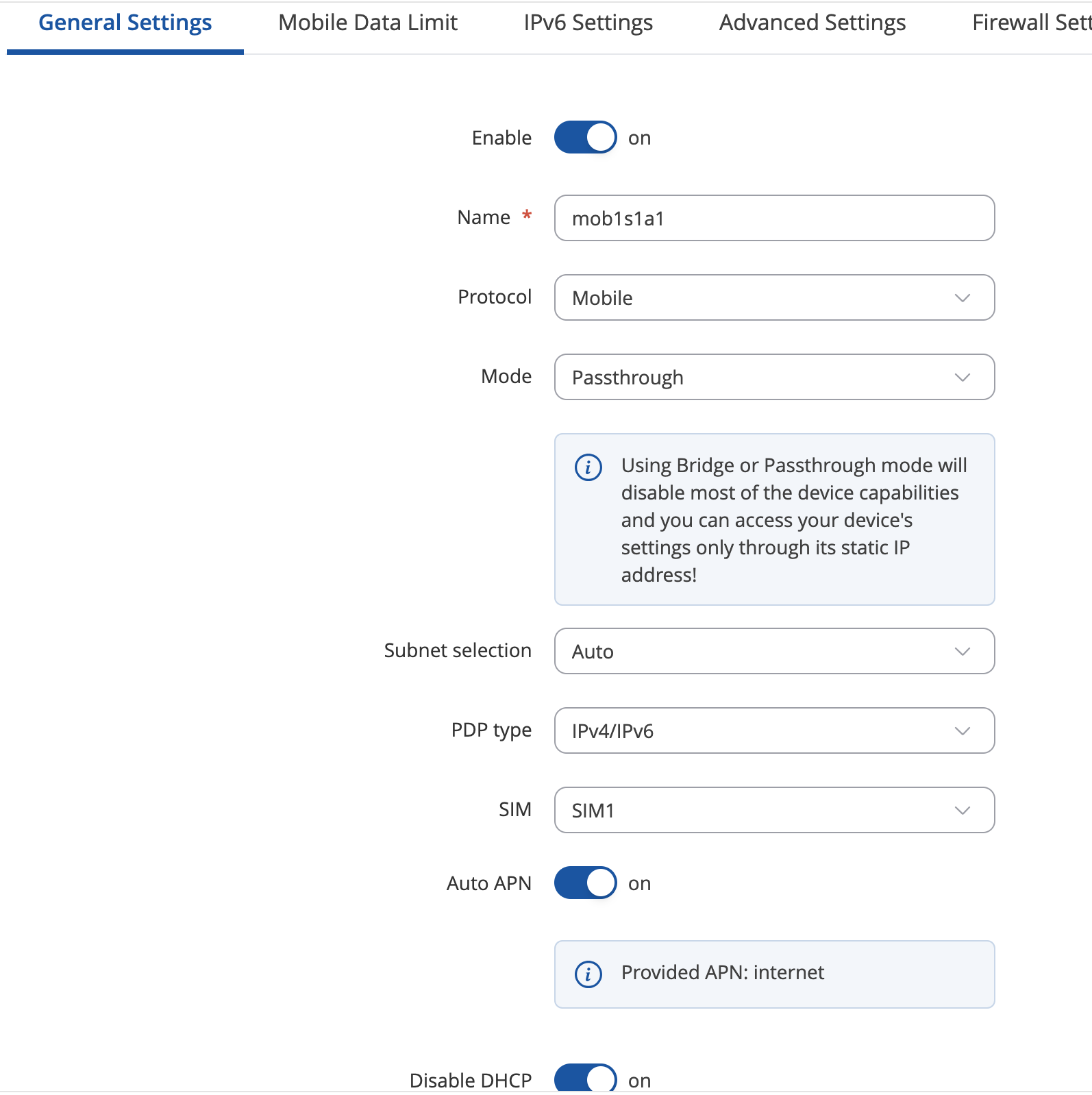1092x1095 pixels.
Task: Toggle the Disable DHCP switch
Action: [585, 1078]
